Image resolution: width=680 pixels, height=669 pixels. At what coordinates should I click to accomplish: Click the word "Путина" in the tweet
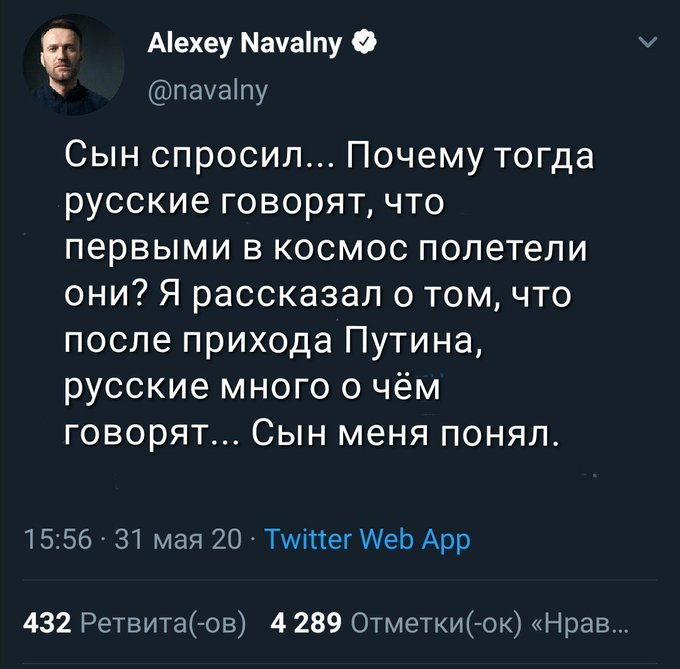413,341
